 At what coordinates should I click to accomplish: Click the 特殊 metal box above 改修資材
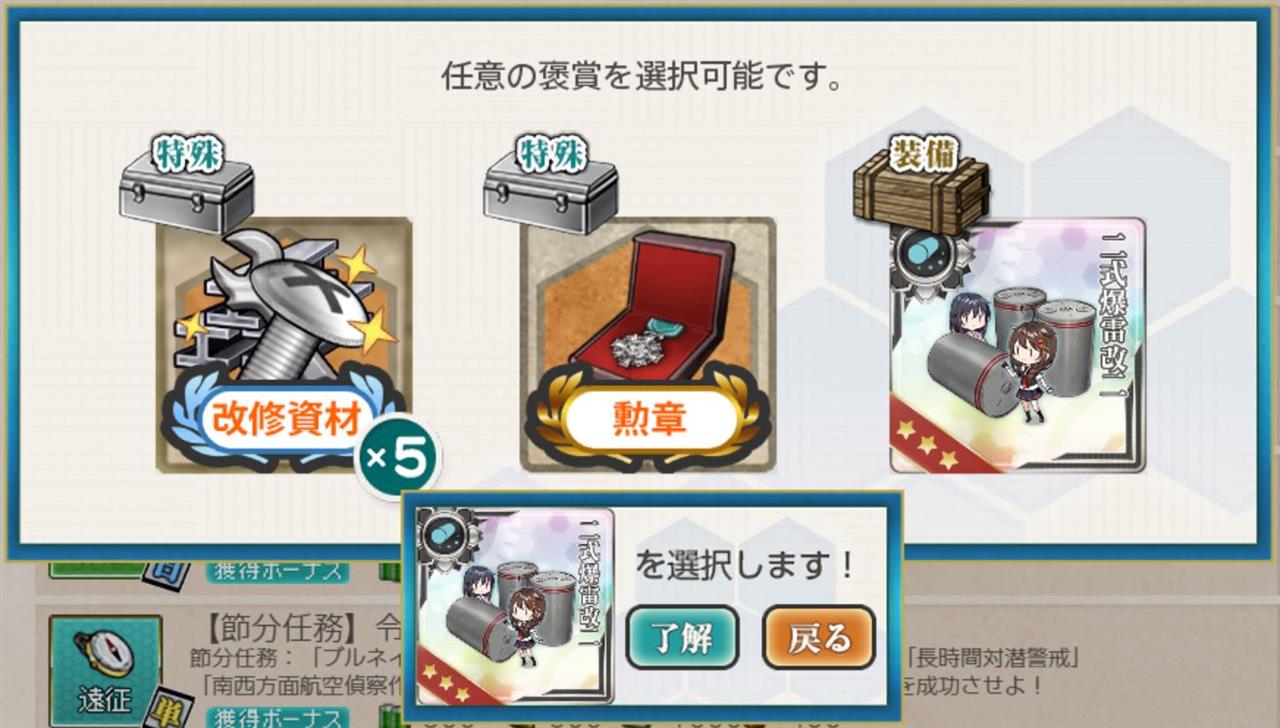[186, 185]
